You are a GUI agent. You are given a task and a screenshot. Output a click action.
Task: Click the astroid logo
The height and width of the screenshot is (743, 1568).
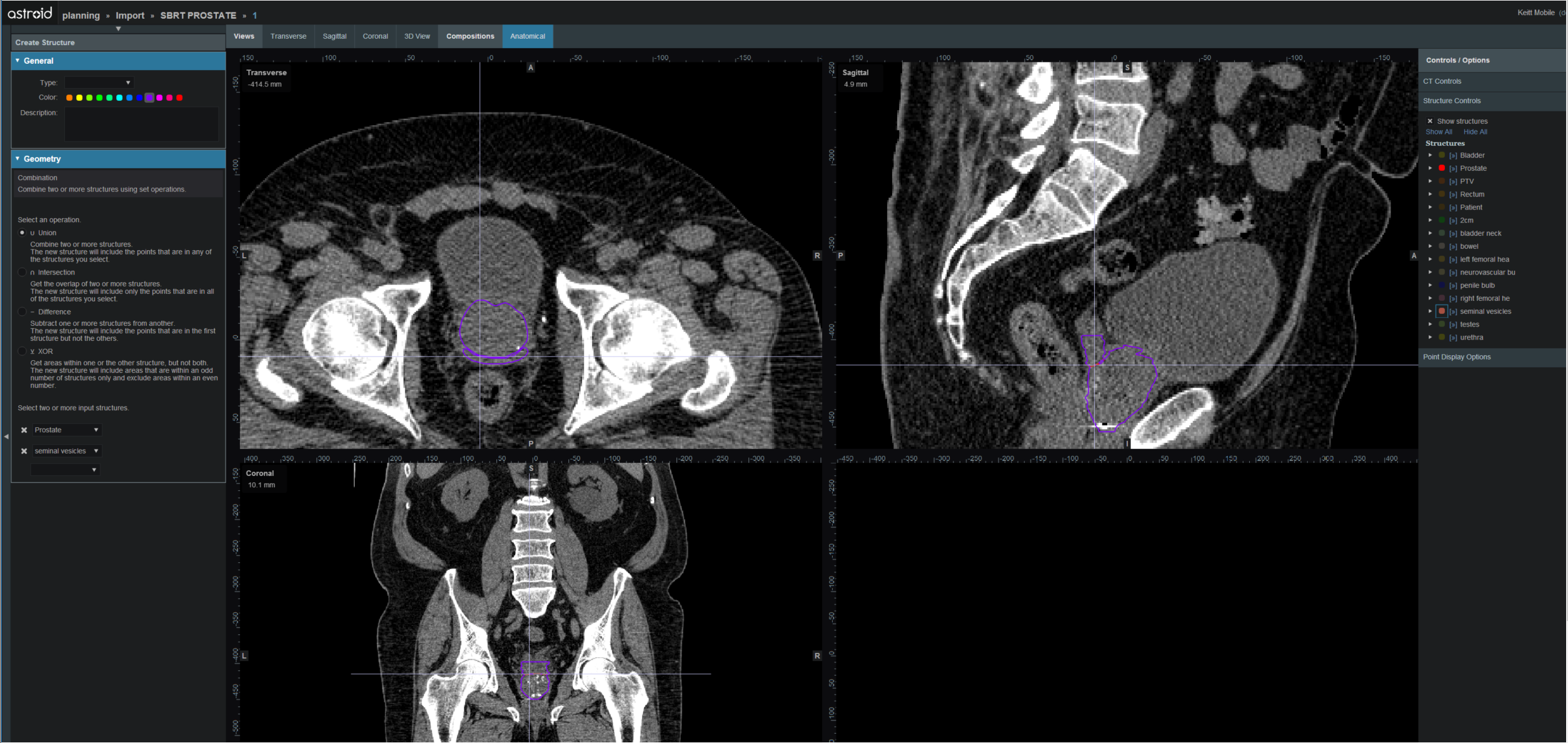pyautogui.click(x=29, y=13)
